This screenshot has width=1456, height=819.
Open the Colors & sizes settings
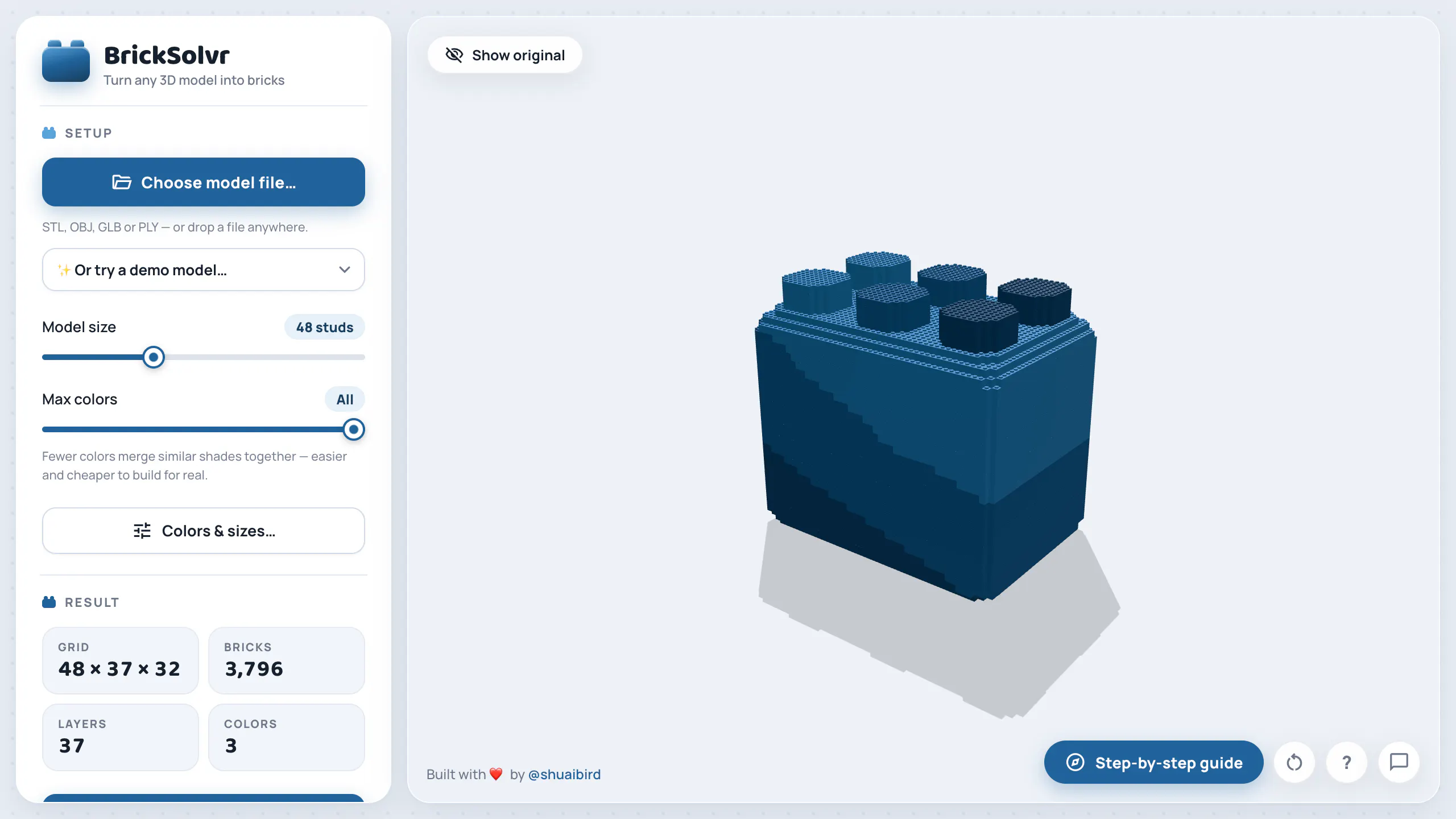(x=204, y=531)
